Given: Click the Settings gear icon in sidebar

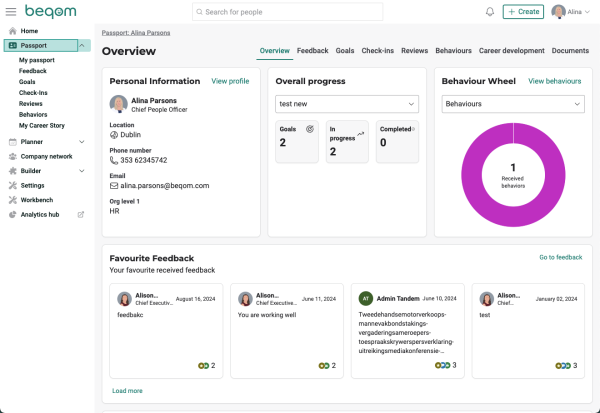Looking at the screenshot, I should click(x=11, y=185).
